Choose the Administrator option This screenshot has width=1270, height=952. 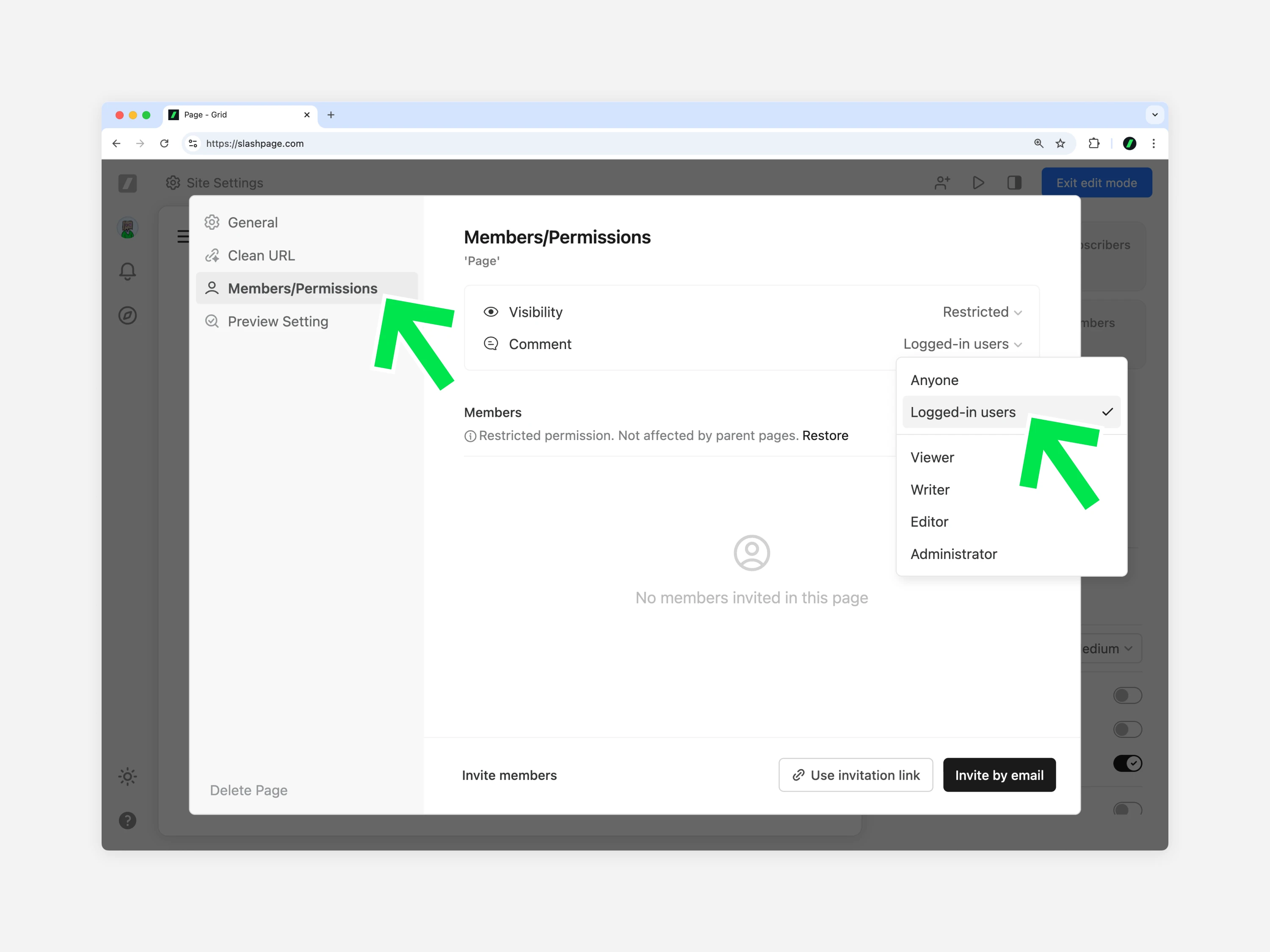click(x=1011, y=554)
